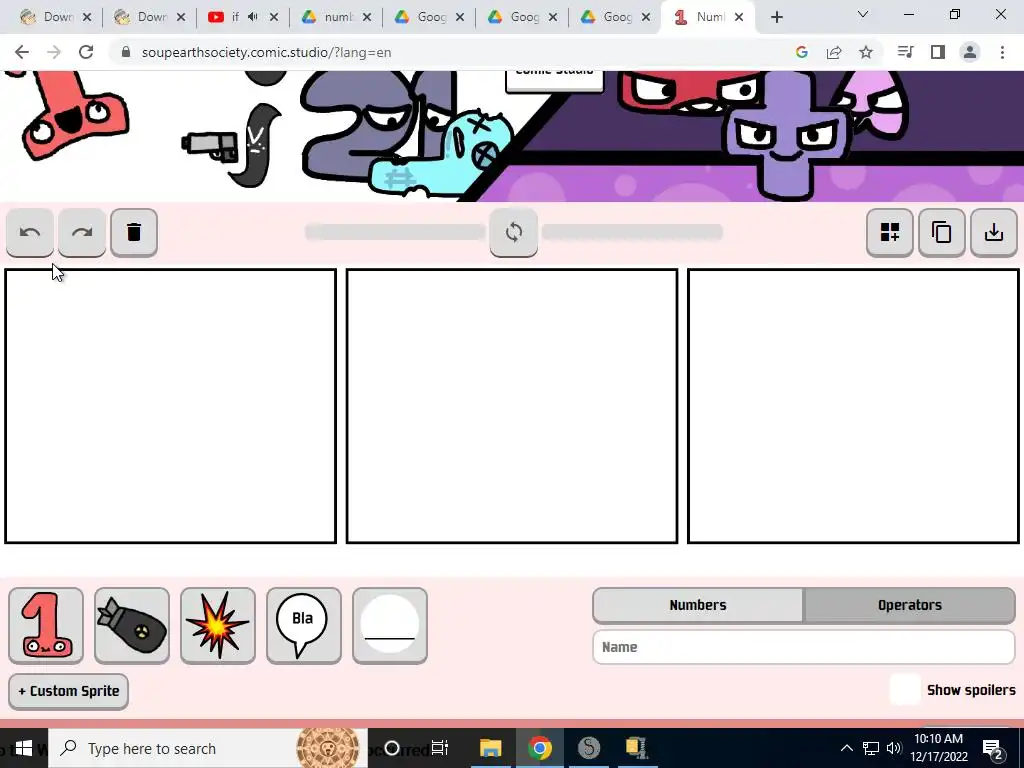Select the blank white circle sprite
The width and height of the screenshot is (1024, 768).
[390, 626]
